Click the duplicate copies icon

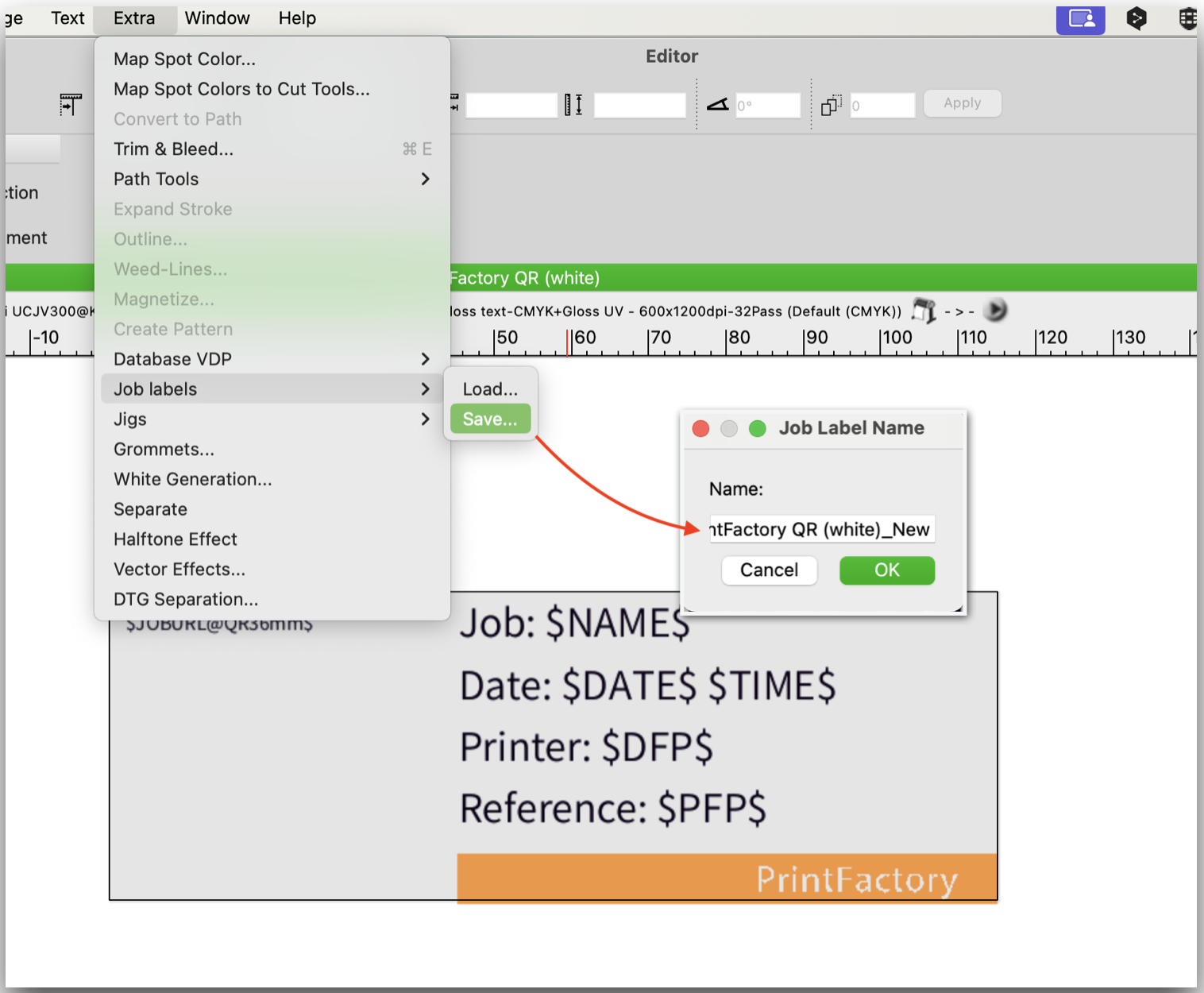coord(832,105)
